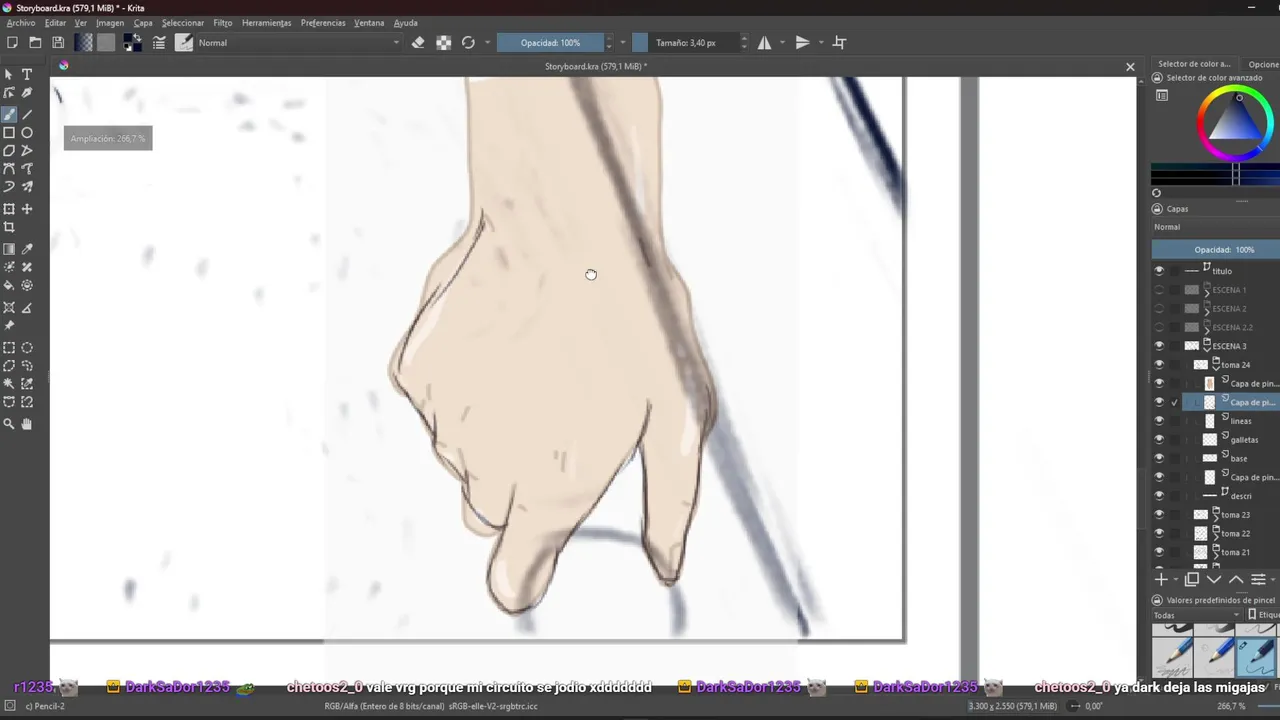Select the freehand brush tool
Viewport: 1280px width, 720px height.
[9, 114]
